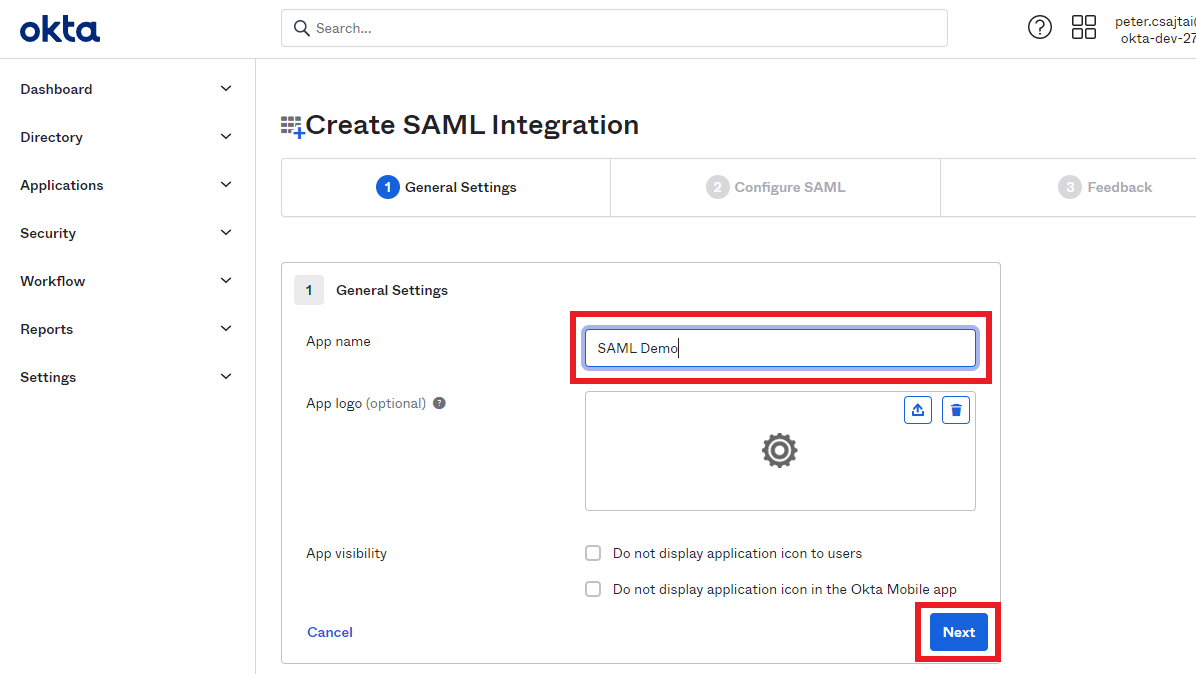Click the gear placeholder logo image

779,451
